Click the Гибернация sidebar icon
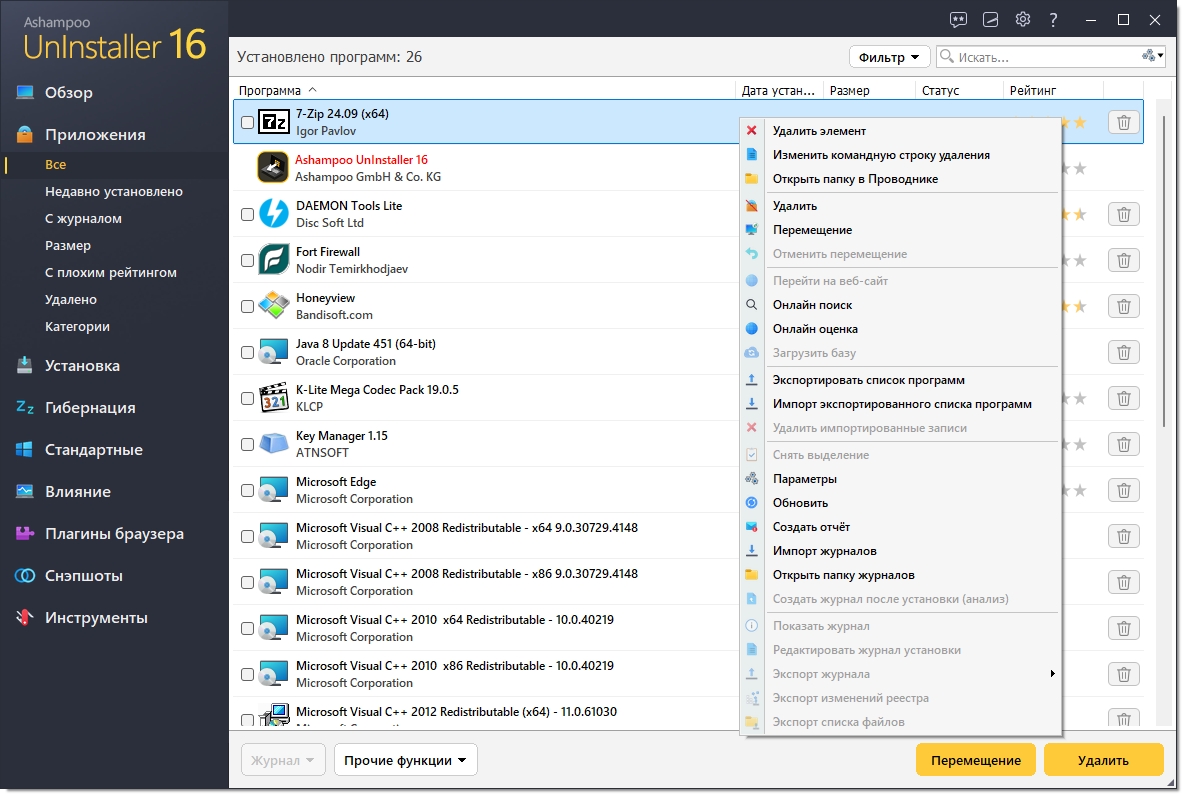Viewport: 1182px width, 794px height. [25, 408]
